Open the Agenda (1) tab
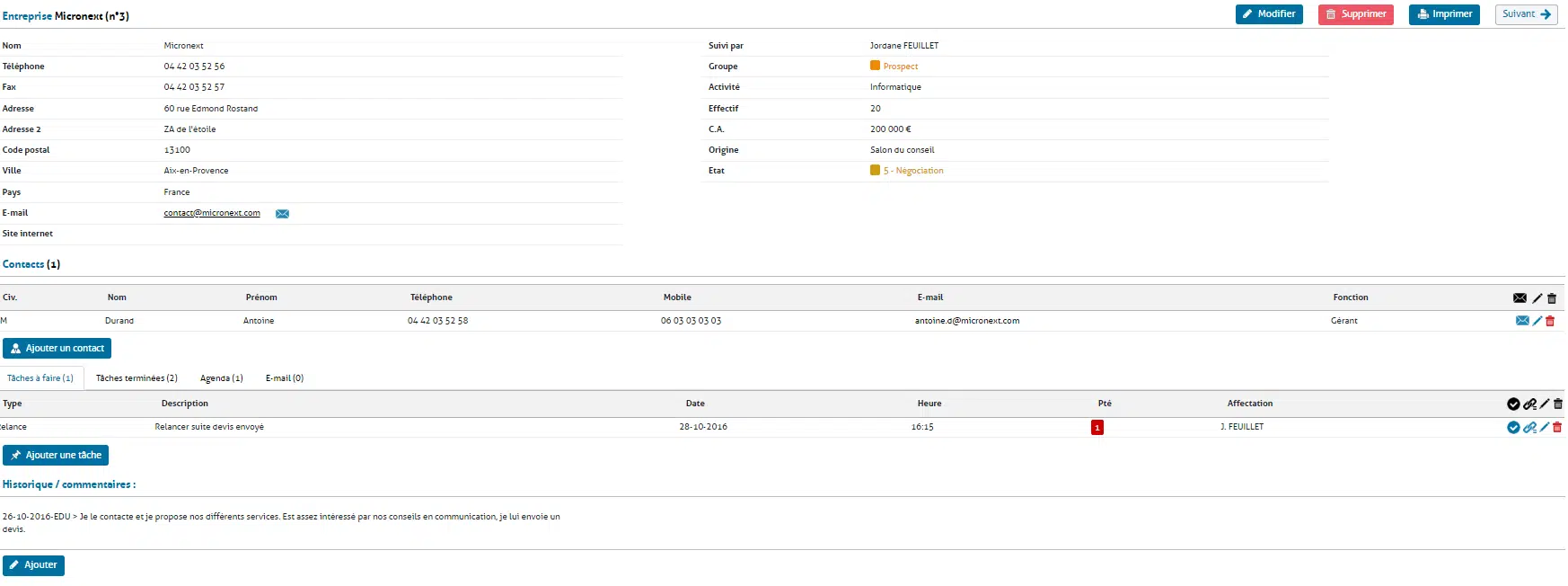 pyautogui.click(x=221, y=378)
